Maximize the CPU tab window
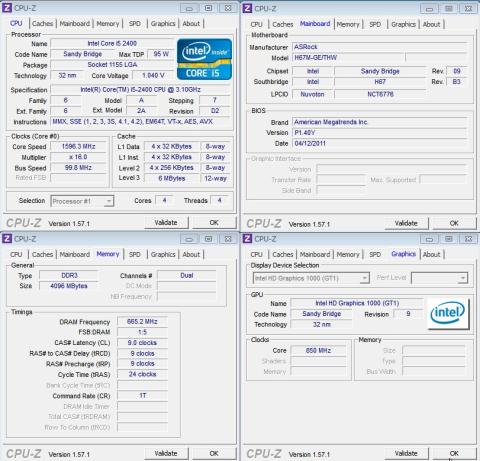The width and height of the screenshot is (480, 461). click(208, 8)
